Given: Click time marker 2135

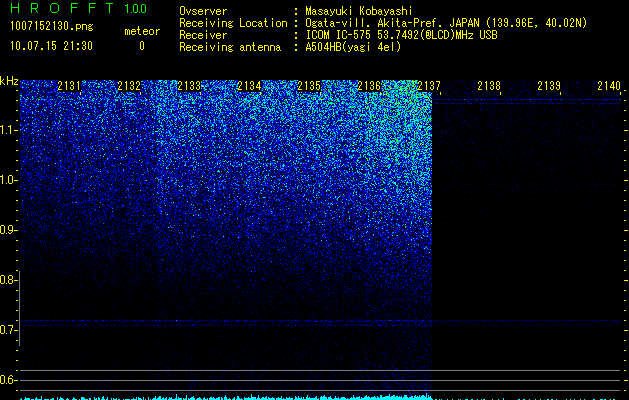Looking at the screenshot, I should 309,86.
